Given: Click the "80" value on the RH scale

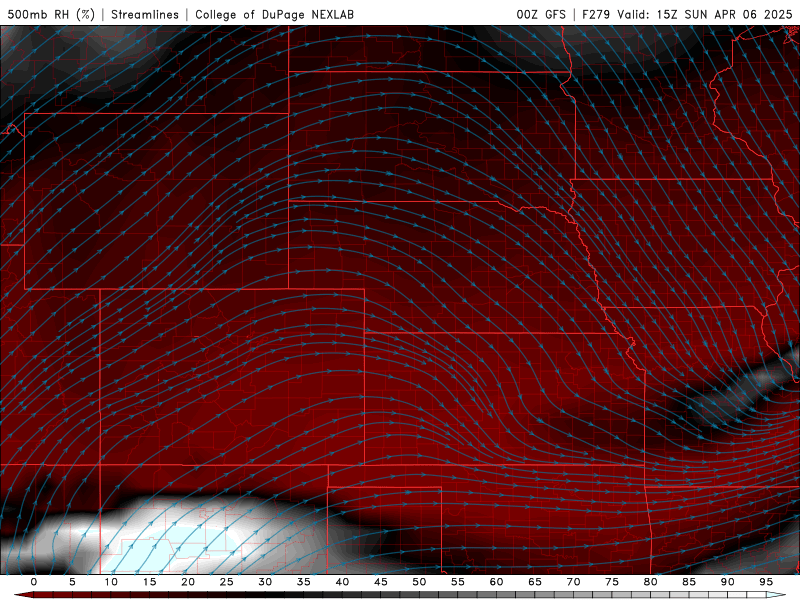Looking at the screenshot, I should pos(650,582).
